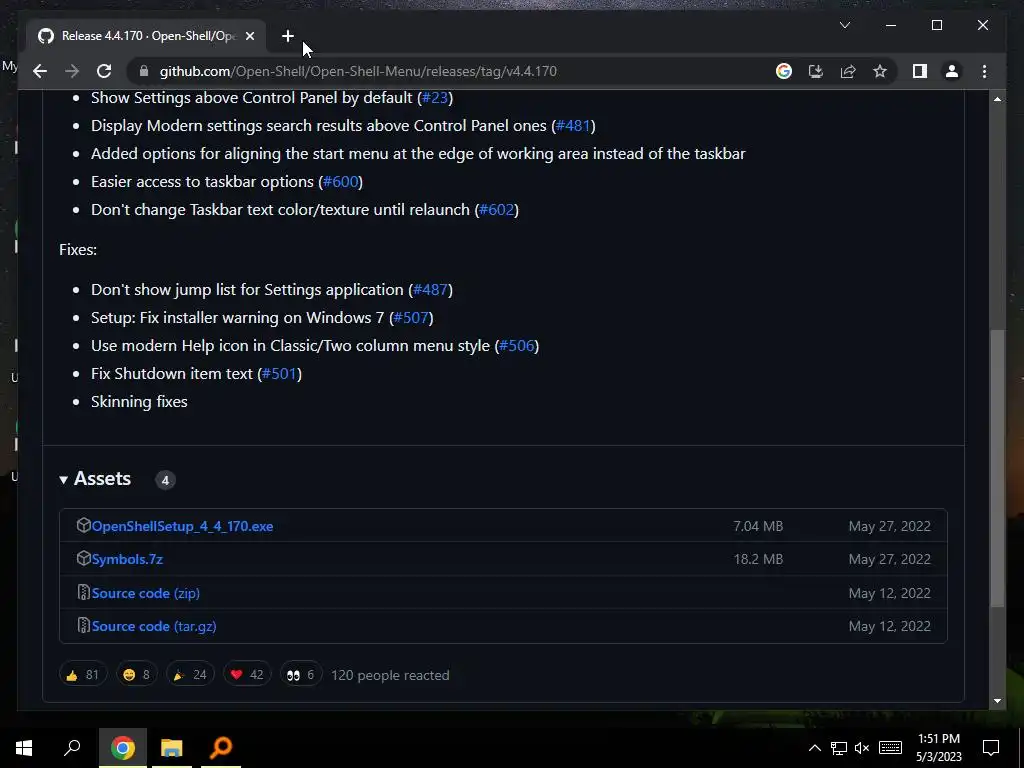Open File Explorer from taskbar

click(172, 748)
